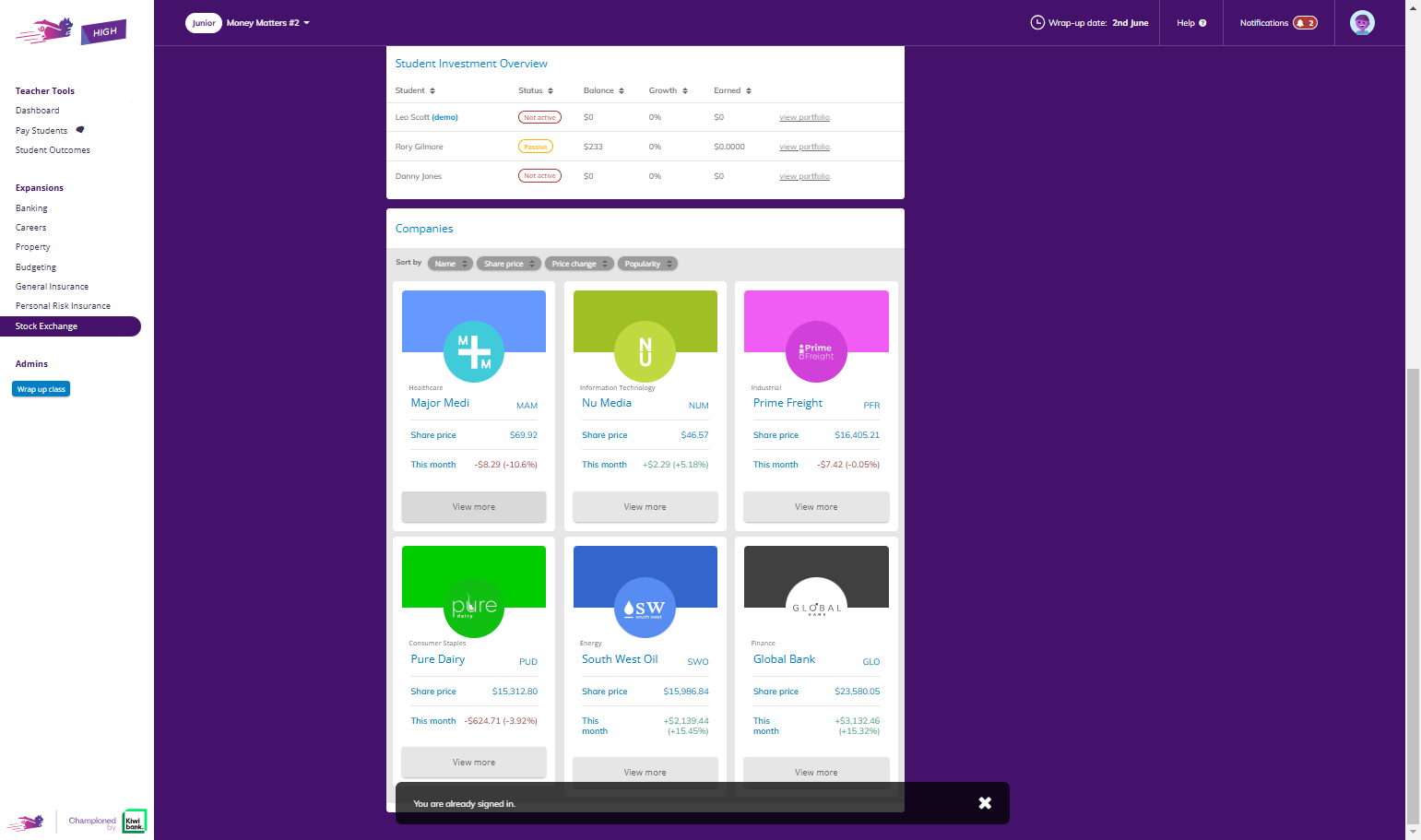Open the user avatar profile icon
Image resolution: width=1421 pixels, height=840 pixels.
[x=1362, y=23]
